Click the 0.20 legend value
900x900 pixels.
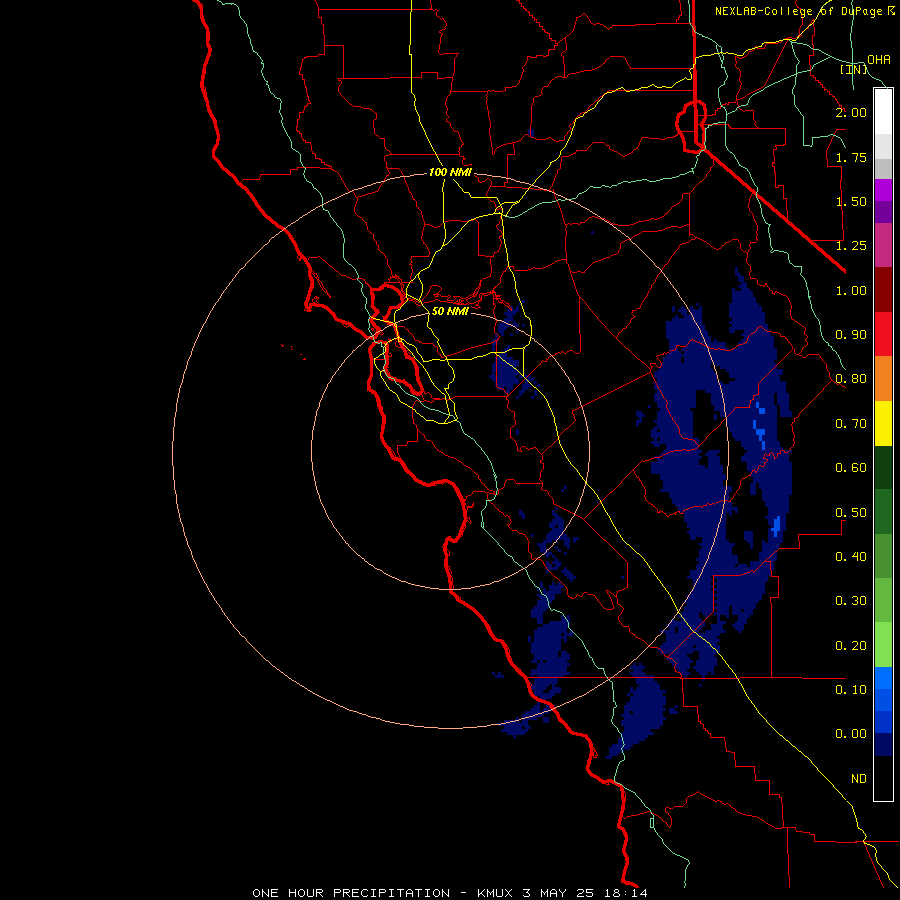point(851,646)
